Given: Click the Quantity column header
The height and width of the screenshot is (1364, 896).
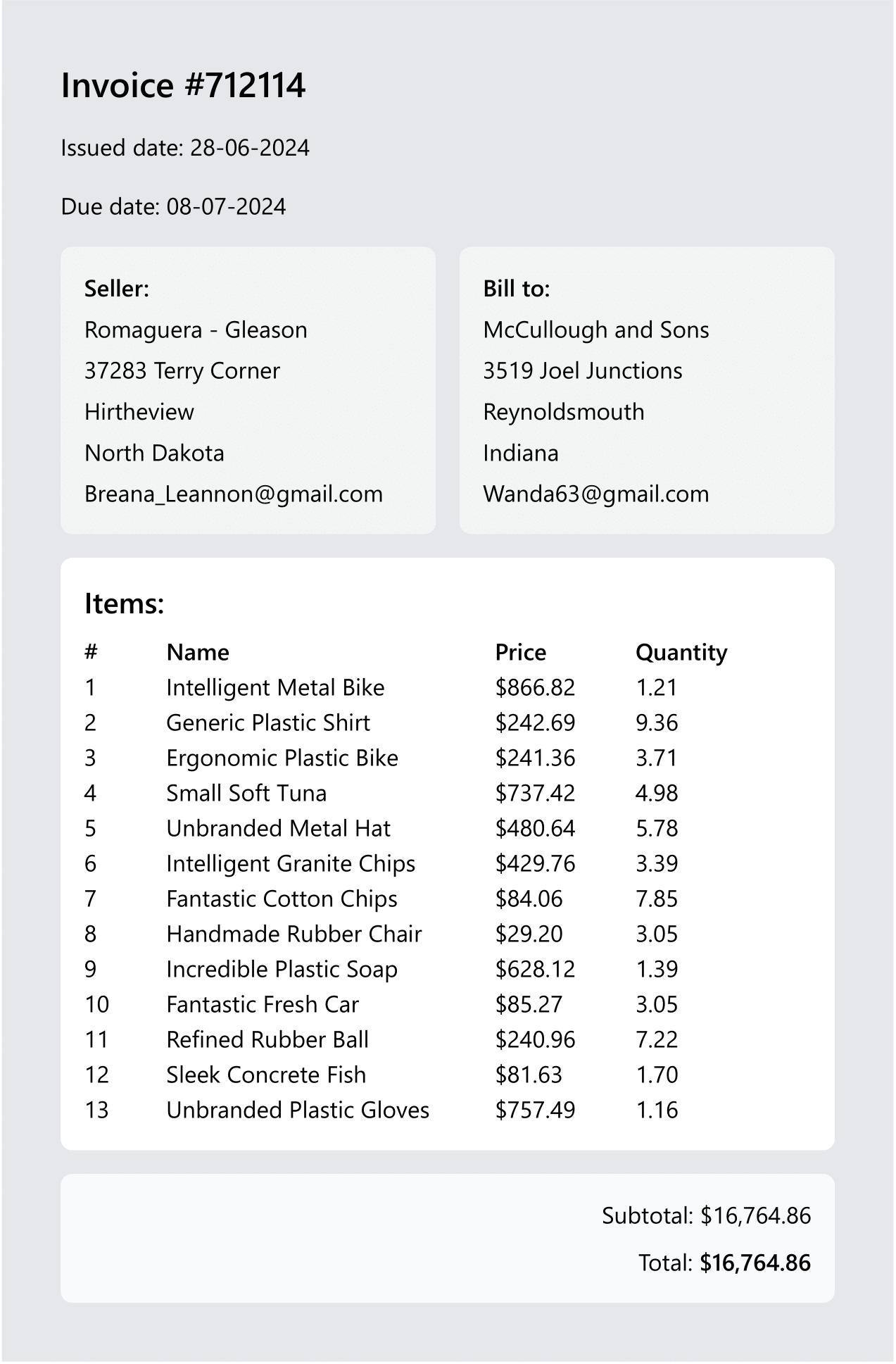Looking at the screenshot, I should tap(681, 653).
